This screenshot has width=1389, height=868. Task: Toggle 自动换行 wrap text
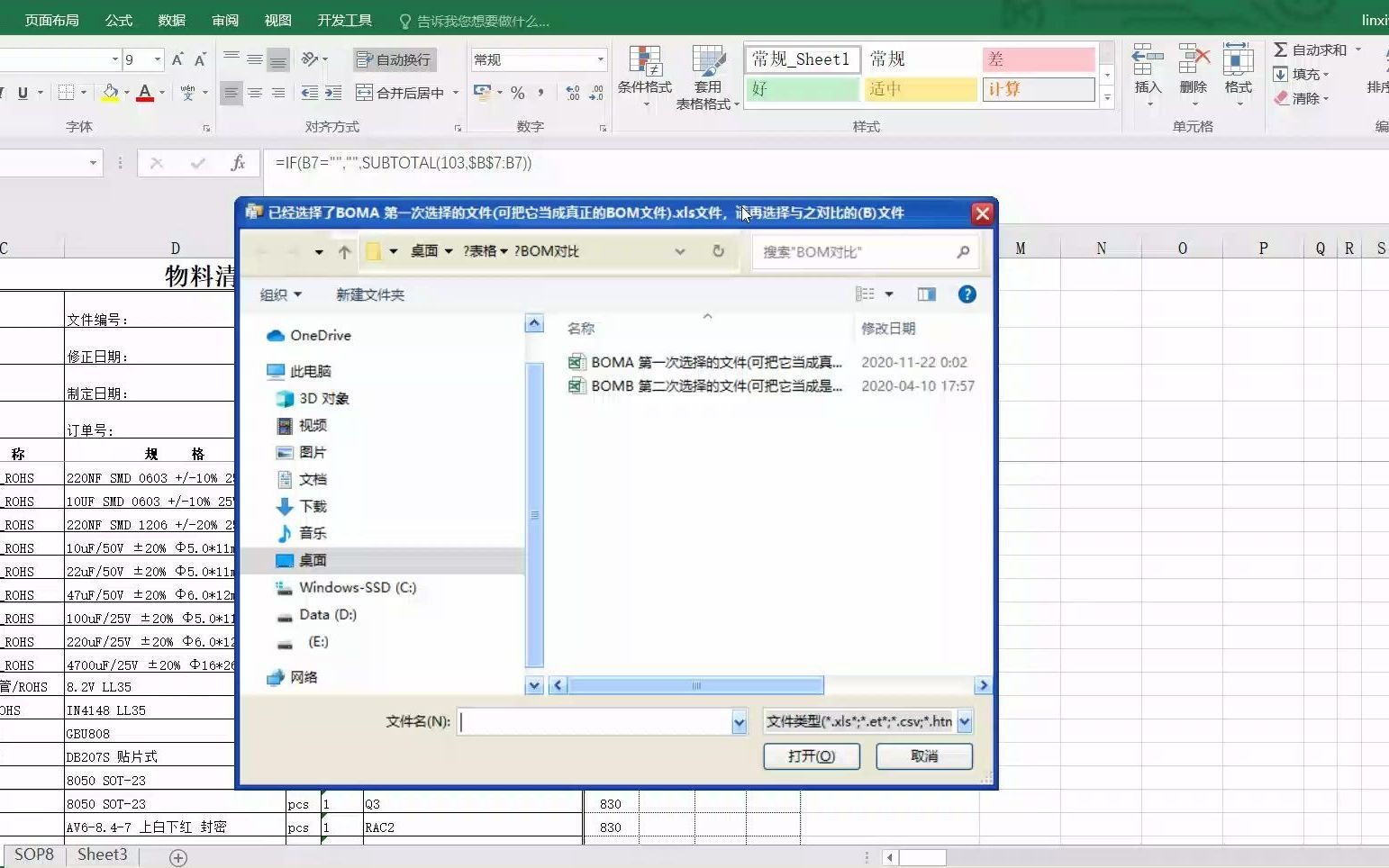(x=395, y=59)
